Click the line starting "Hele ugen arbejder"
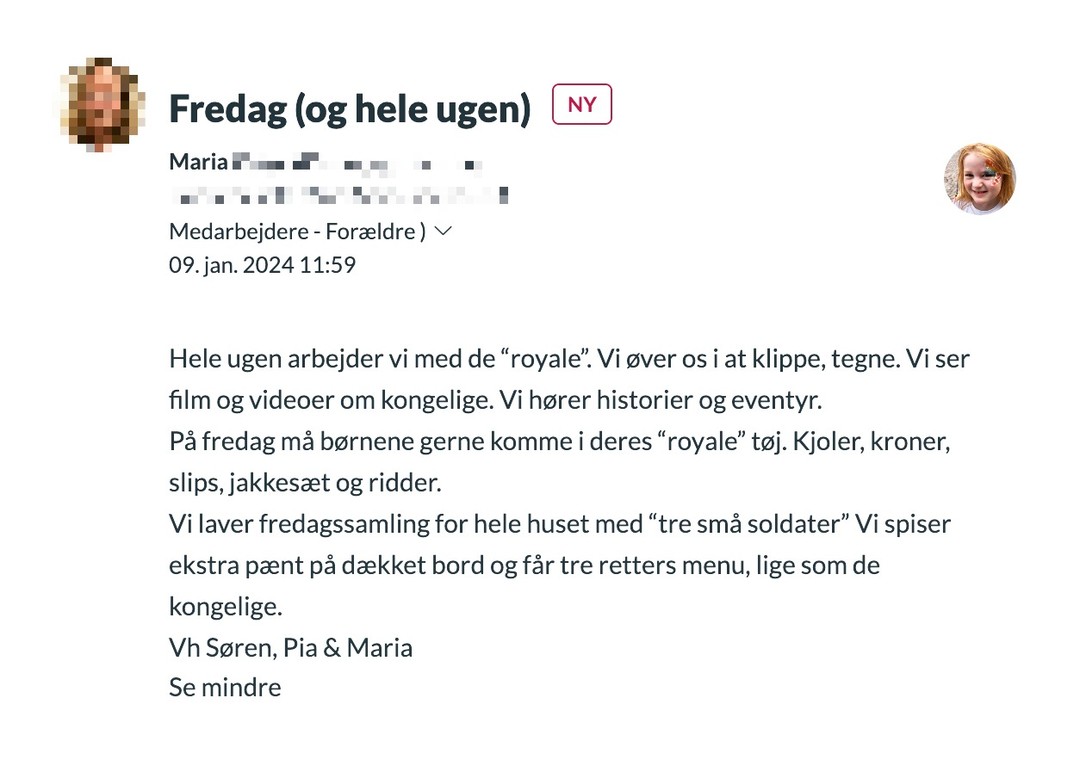The width and height of the screenshot is (1080, 766). click(569, 359)
